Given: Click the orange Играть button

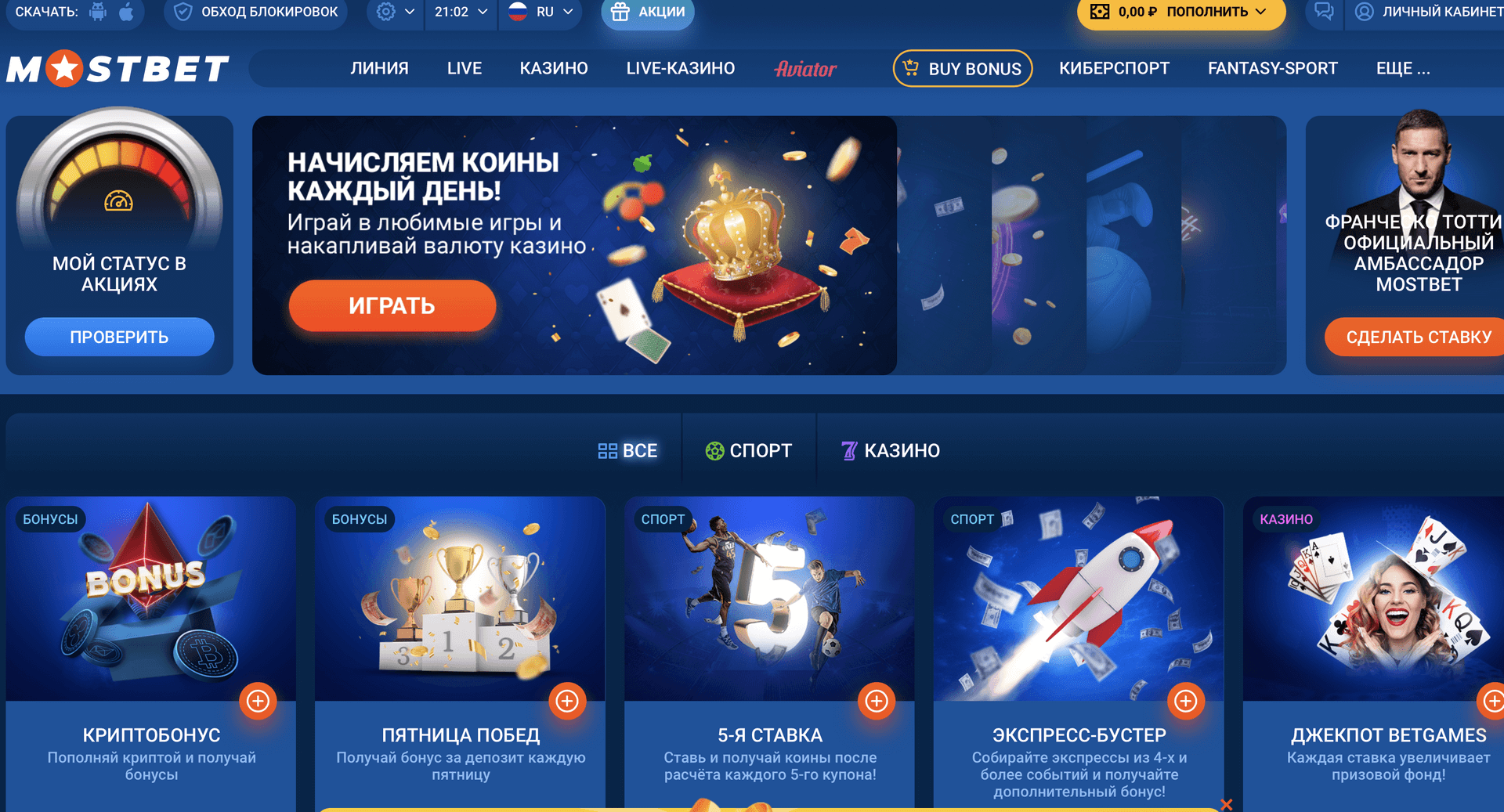Looking at the screenshot, I should [x=392, y=305].
